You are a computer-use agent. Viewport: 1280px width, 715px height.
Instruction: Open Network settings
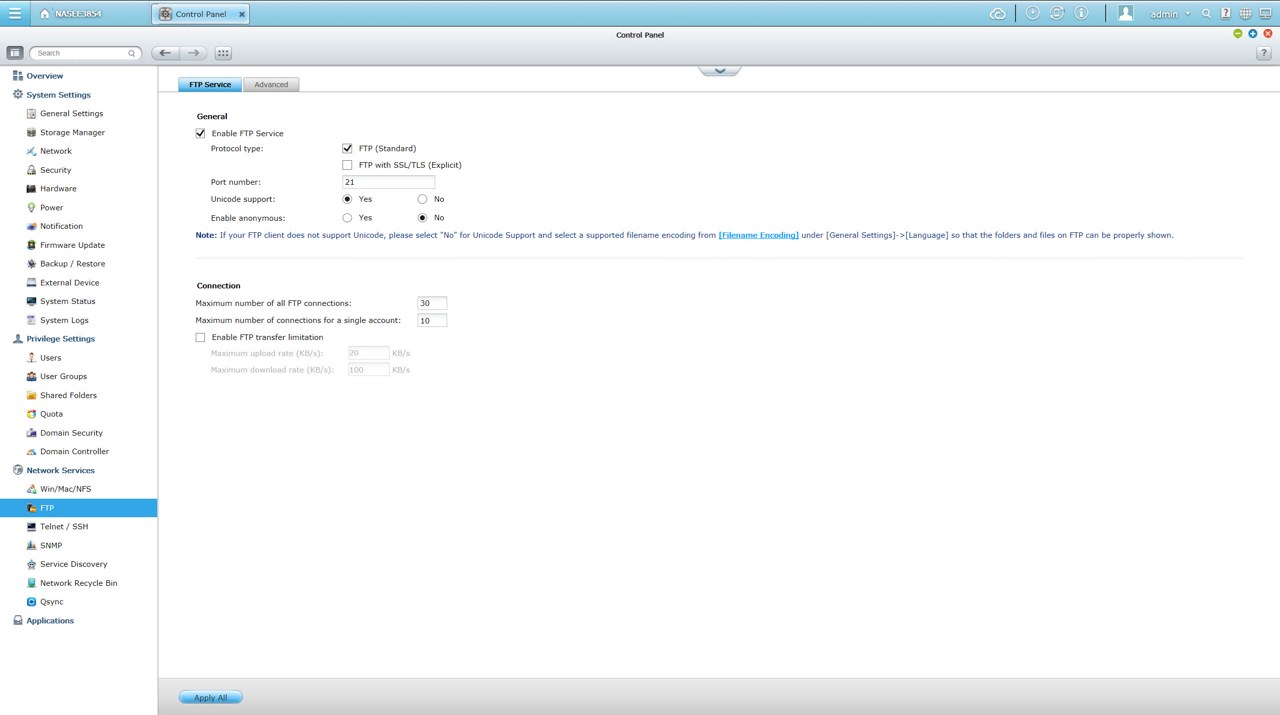pyautogui.click(x=55, y=151)
